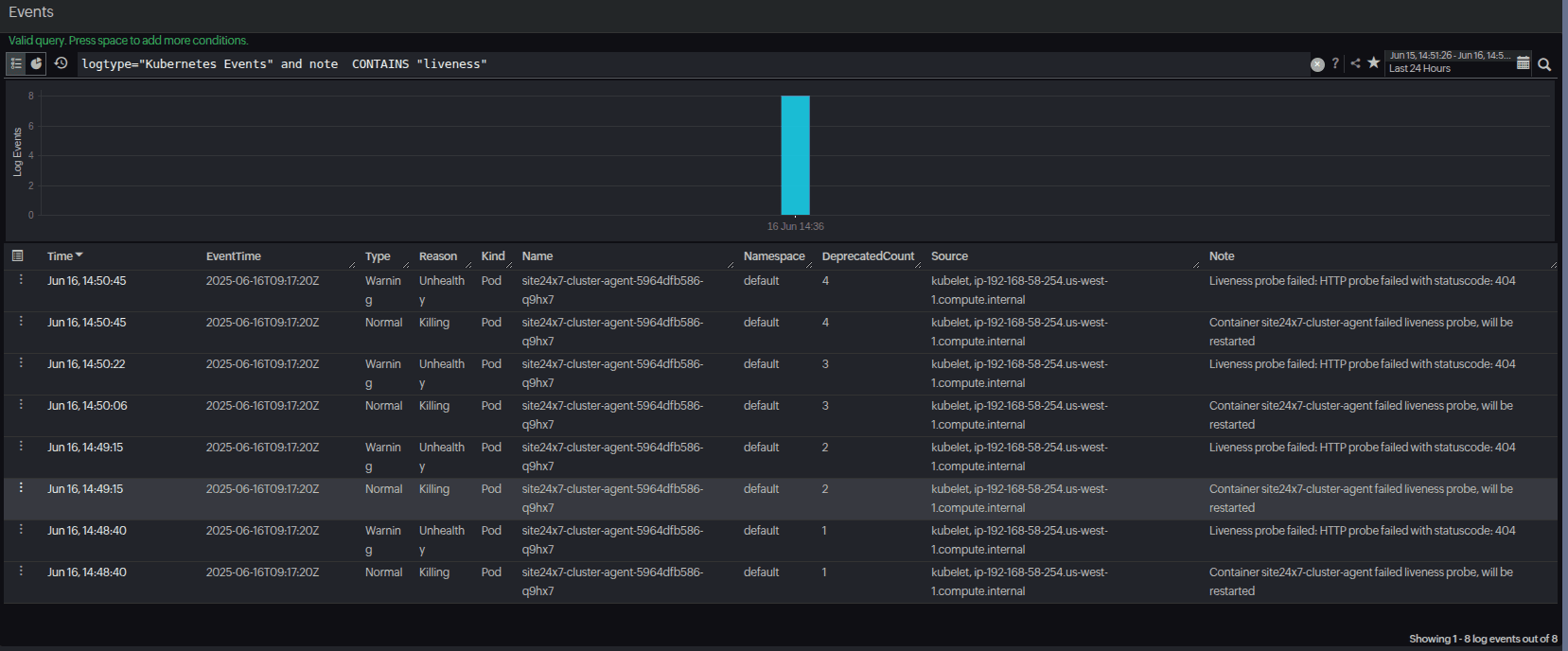Click the blue bar in the log events chart
1568x651 pixels.
point(795,155)
